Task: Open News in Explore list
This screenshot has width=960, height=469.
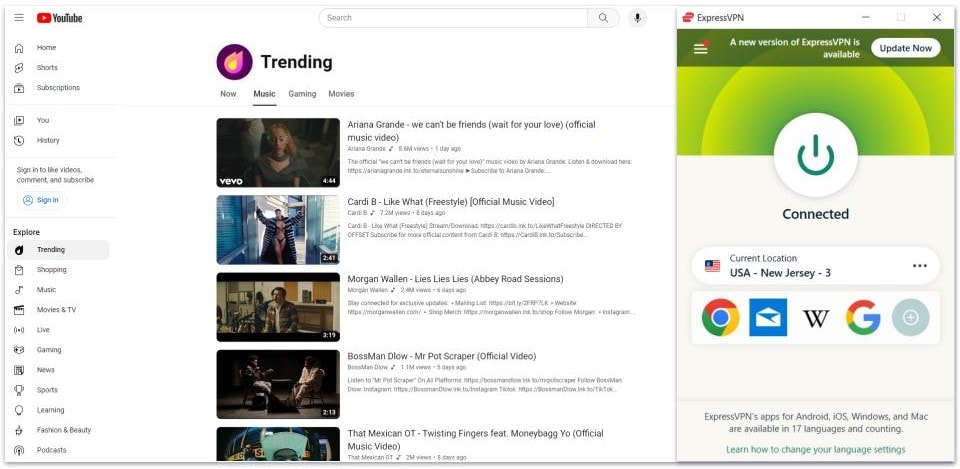Action: tap(58, 370)
